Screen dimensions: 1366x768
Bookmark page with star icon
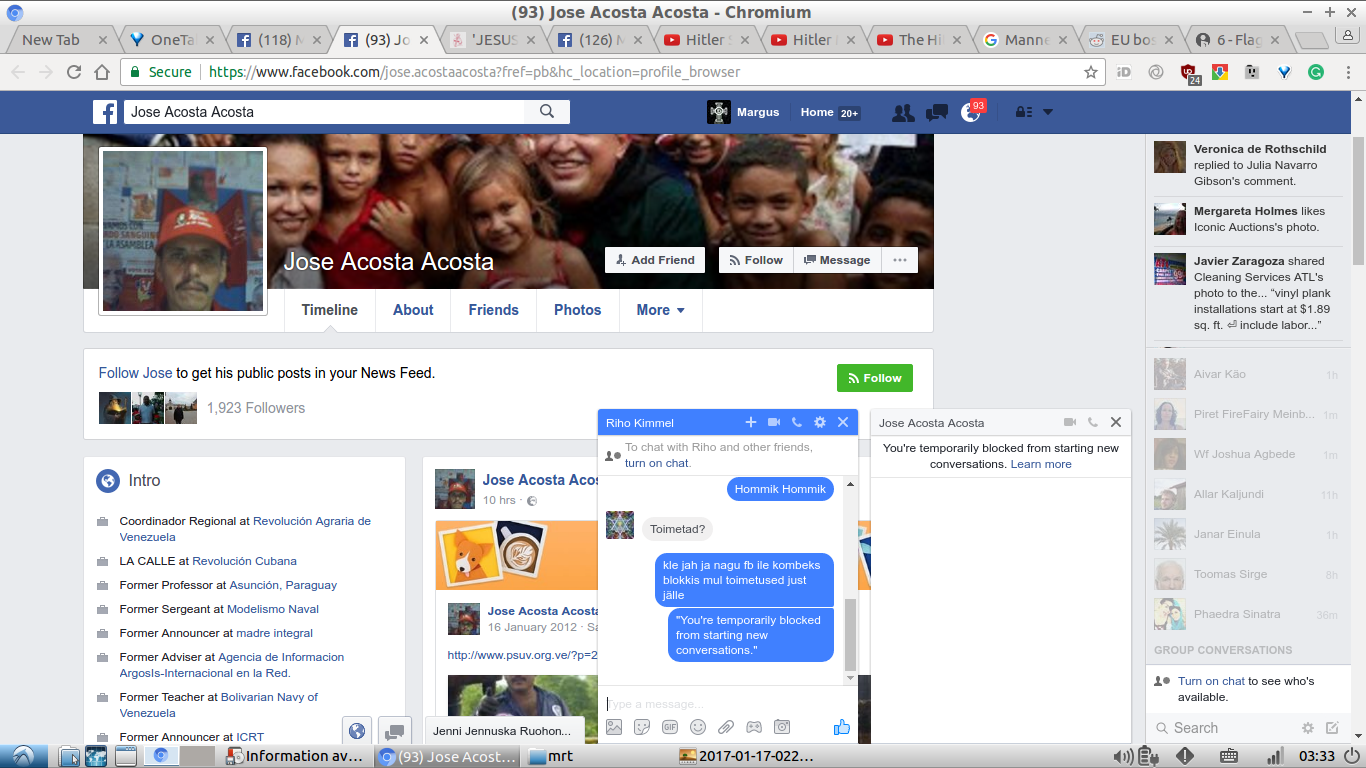(1091, 72)
